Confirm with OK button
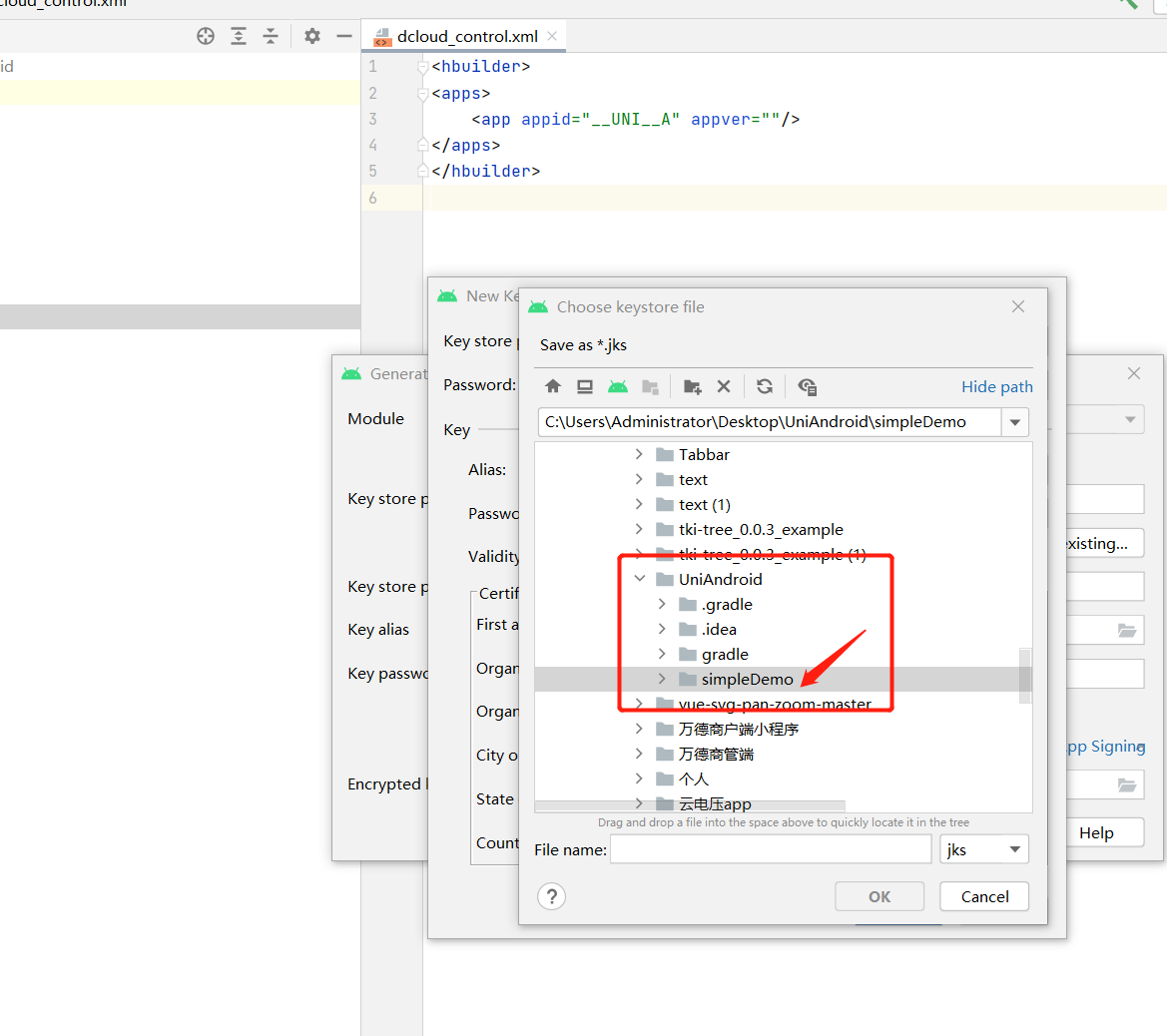The height and width of the screenshot is (1036, 1167). (878, 896)
